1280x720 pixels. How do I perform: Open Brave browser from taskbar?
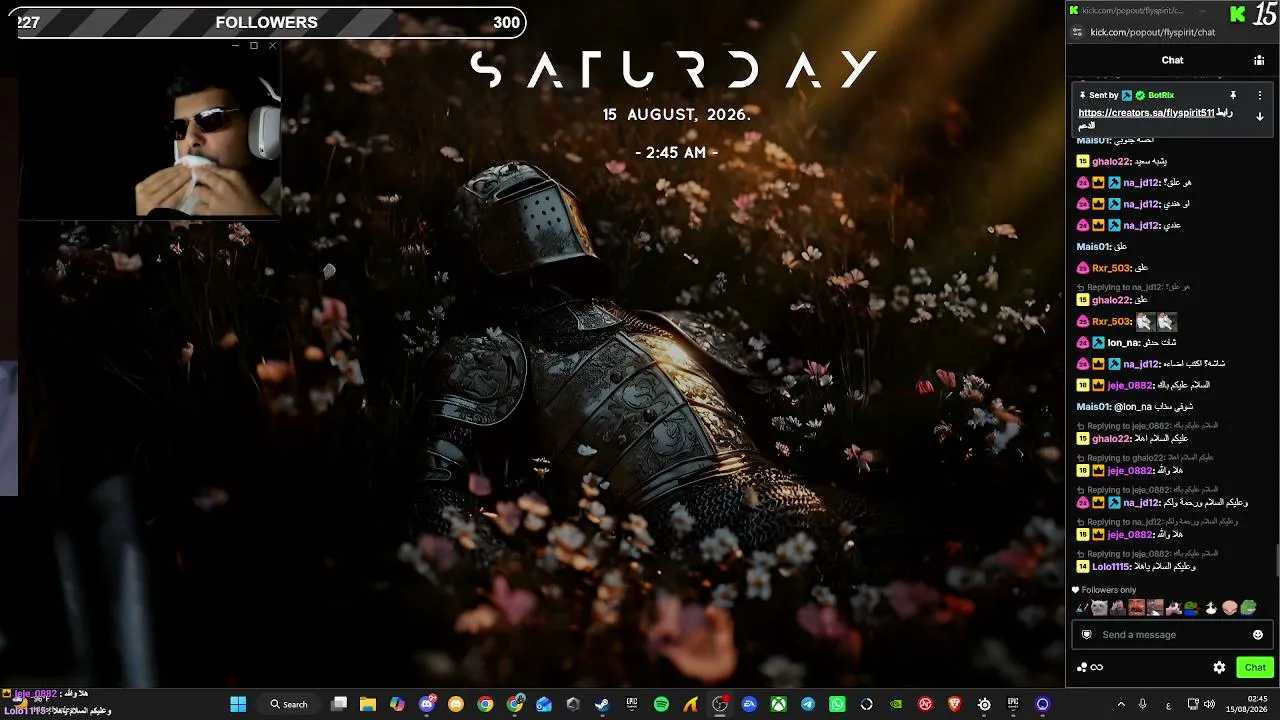[954, 704]
